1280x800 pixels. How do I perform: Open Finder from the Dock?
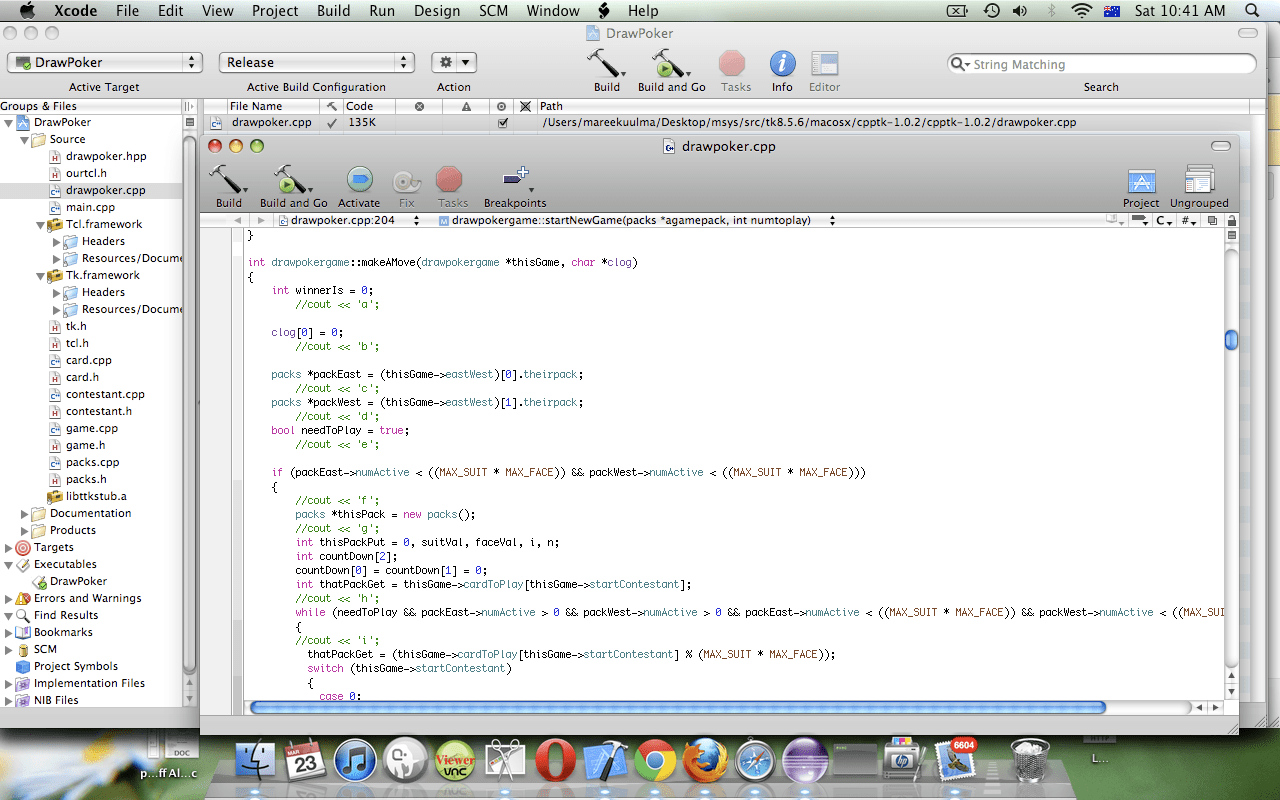point(255,760)
